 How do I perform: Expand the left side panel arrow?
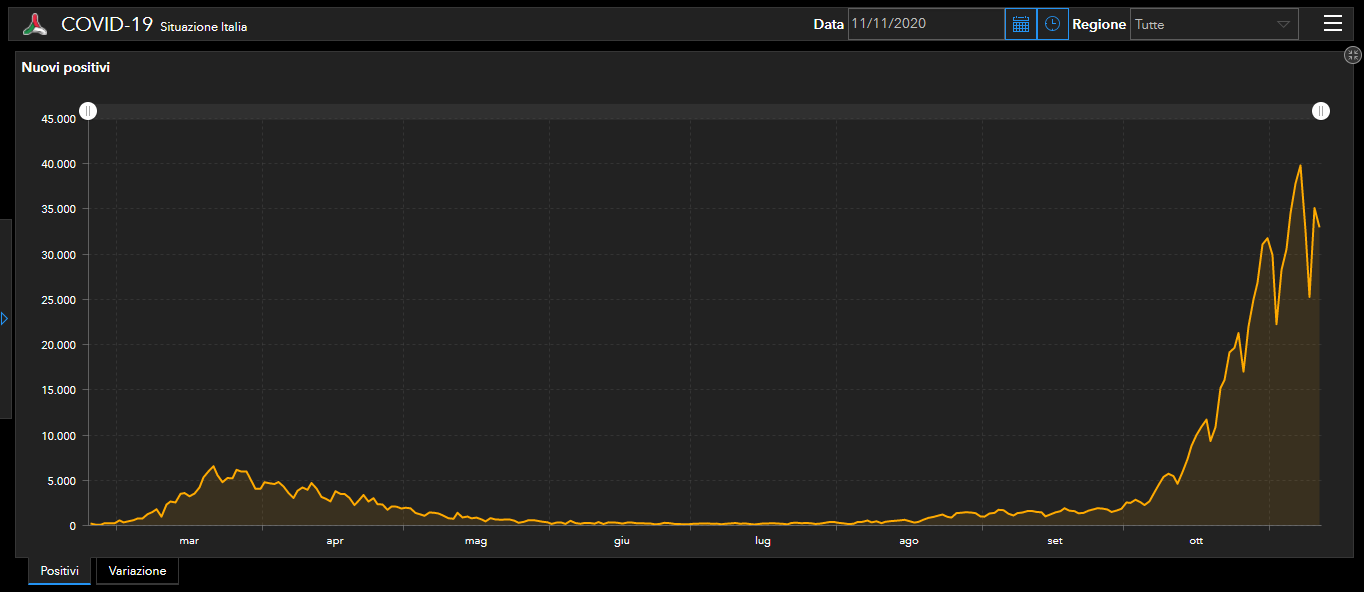click(5, 318)
